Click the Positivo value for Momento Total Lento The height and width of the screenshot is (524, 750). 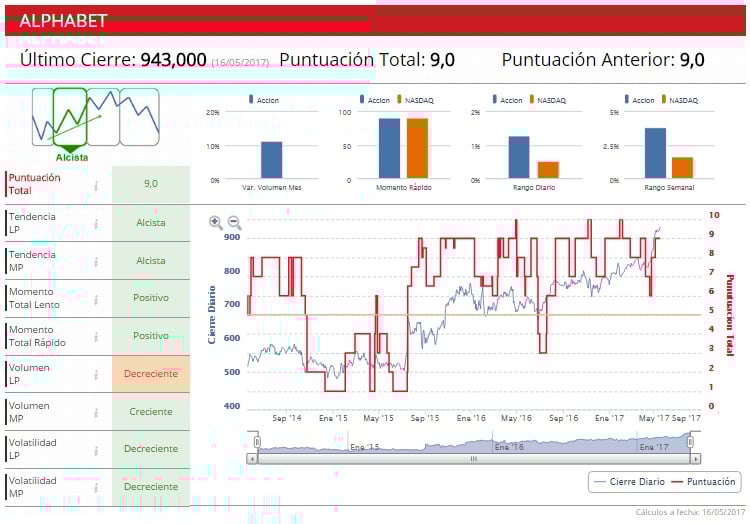click(x=151, y=298)
